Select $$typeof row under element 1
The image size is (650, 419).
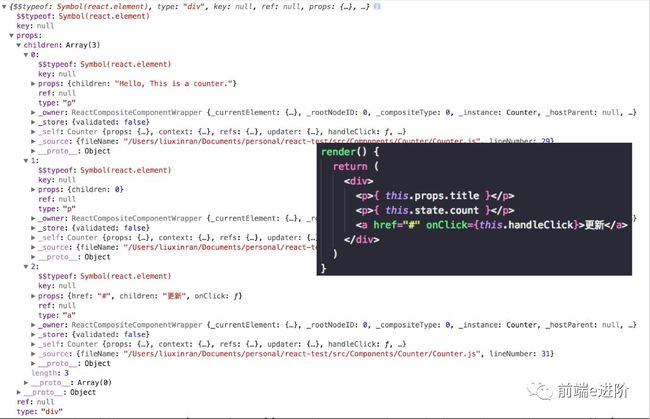click(x=104, y=170)
